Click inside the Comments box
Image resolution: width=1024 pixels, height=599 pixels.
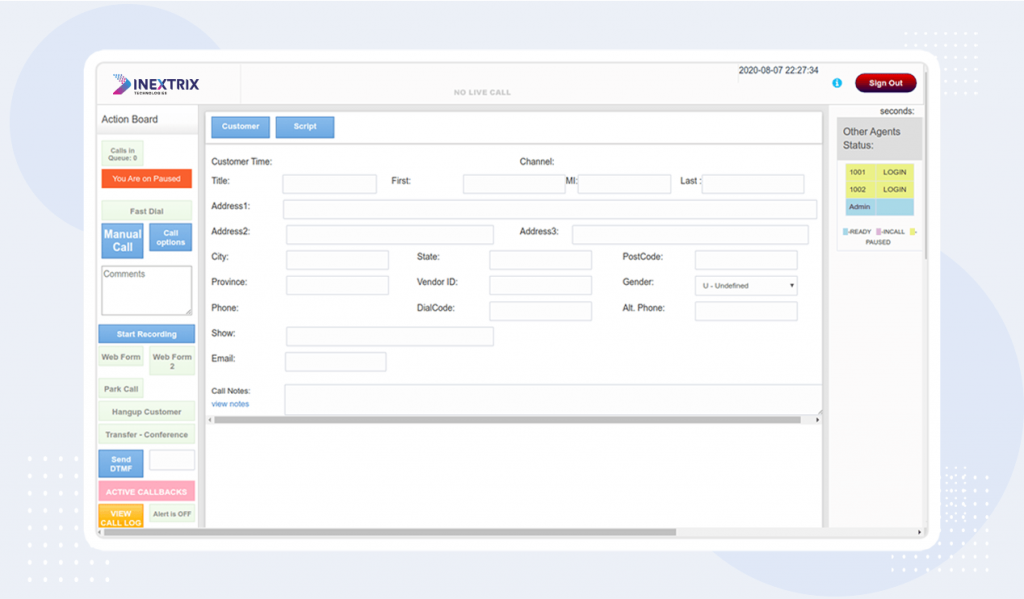146,290
